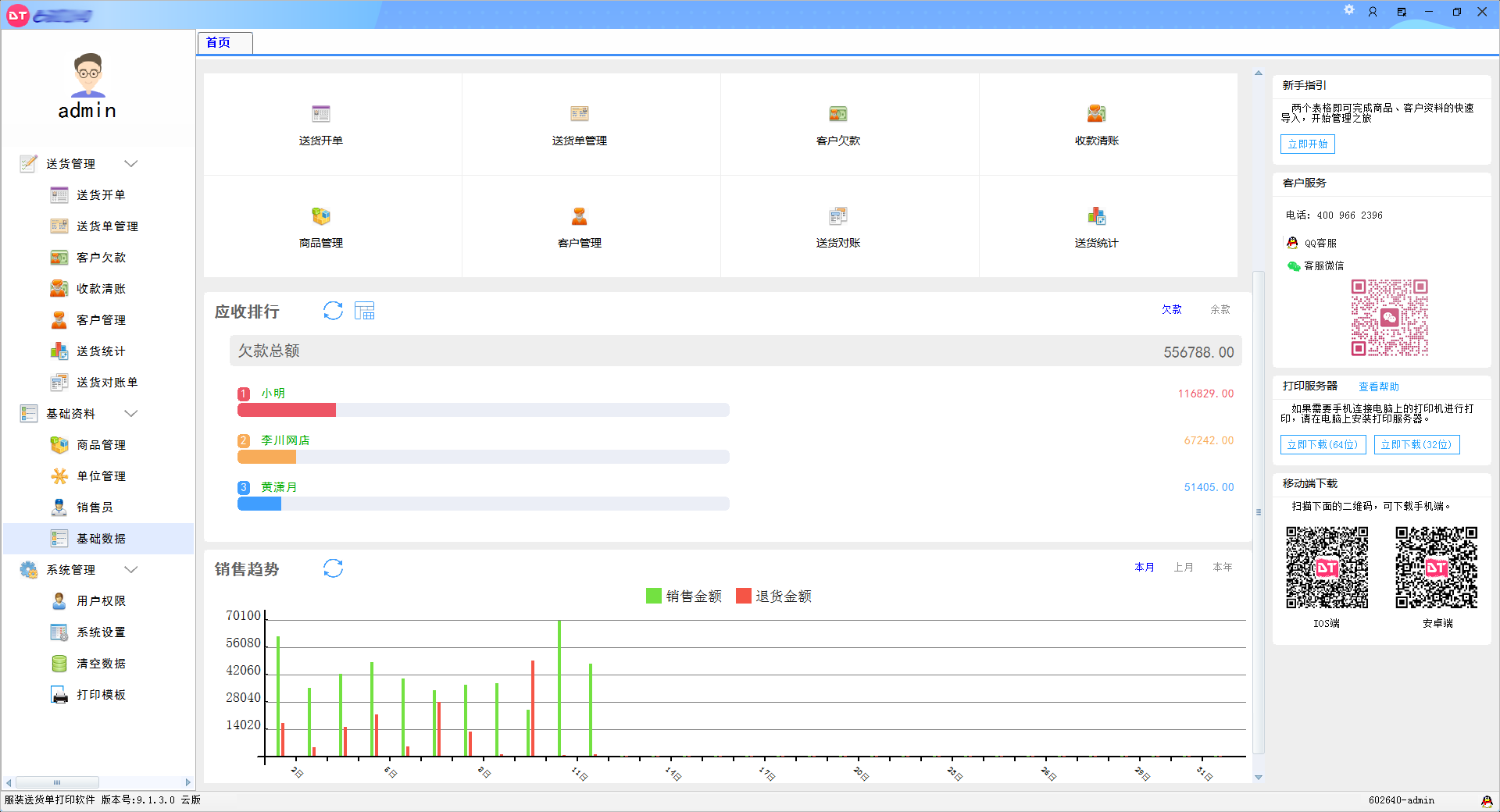Collapse the 送货管理 sidebar group

coord(131,164)
